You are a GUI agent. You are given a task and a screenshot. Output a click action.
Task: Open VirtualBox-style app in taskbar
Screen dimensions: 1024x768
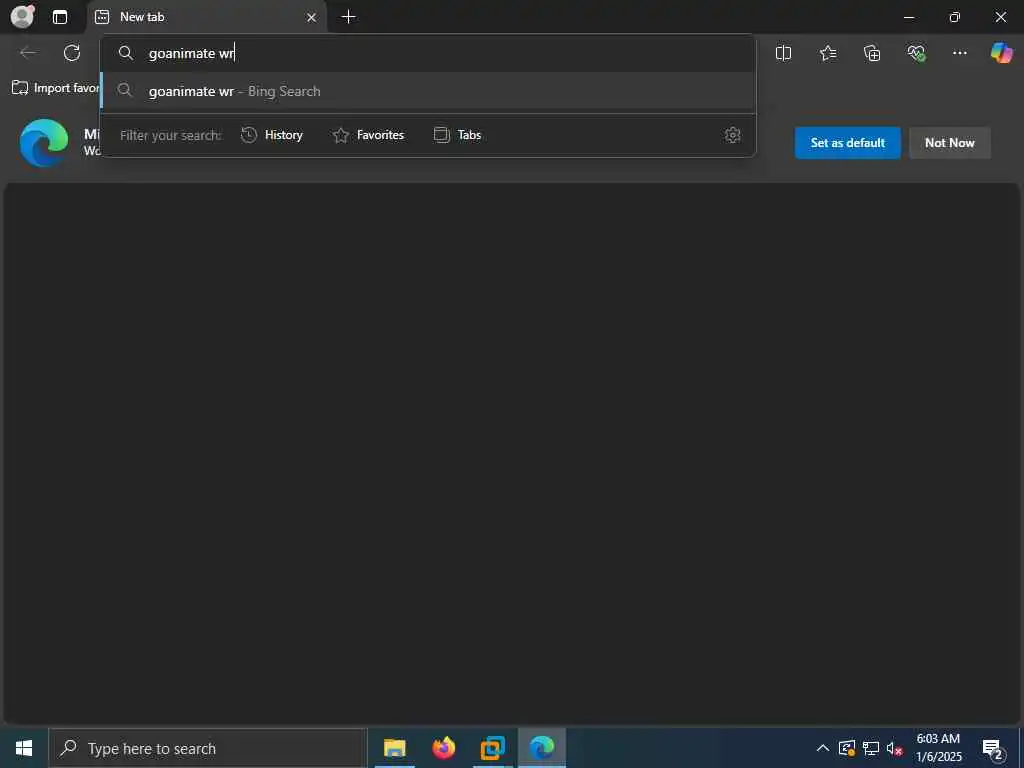[492, 748]
